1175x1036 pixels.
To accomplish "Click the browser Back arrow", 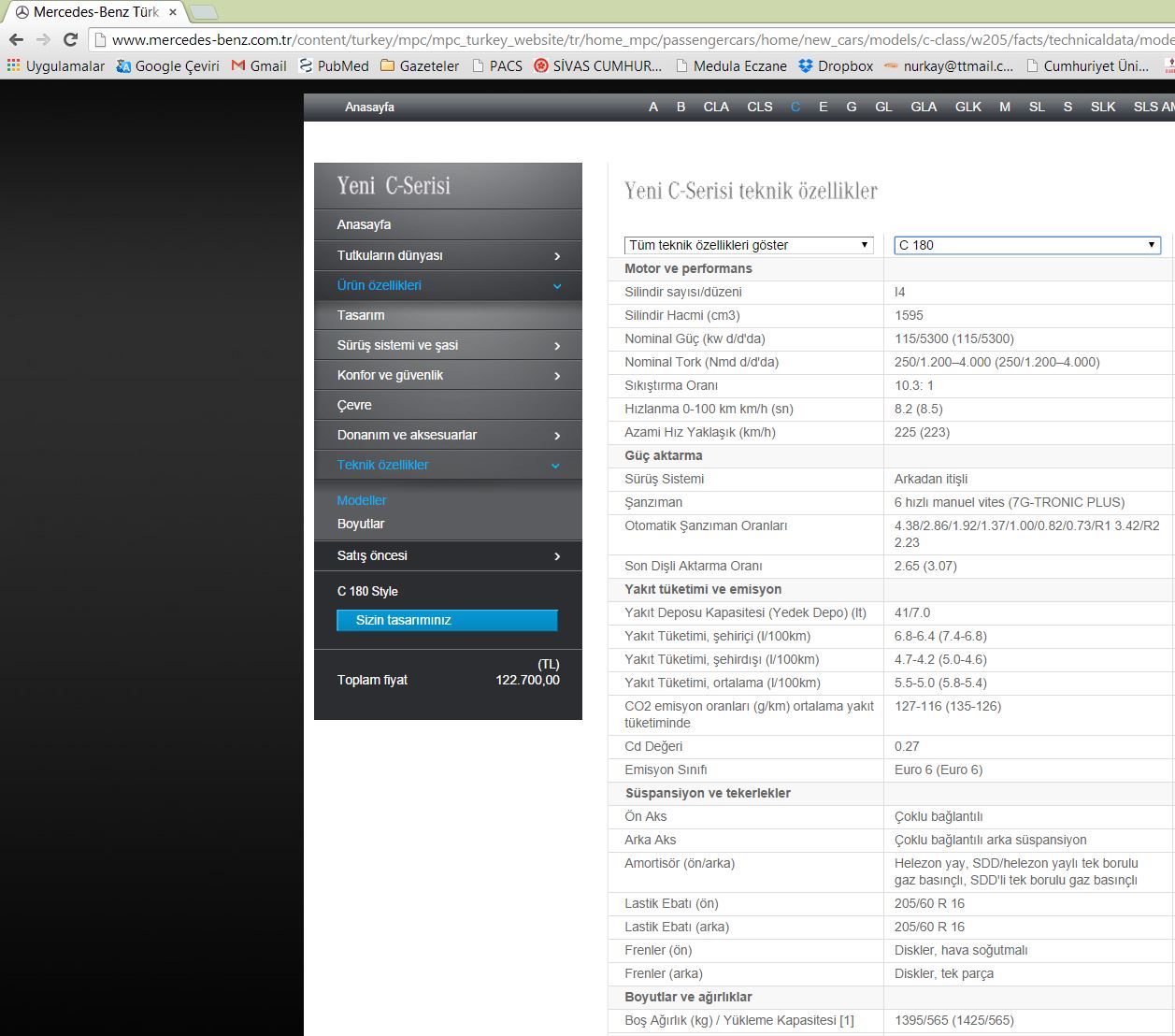I will tap(16, 39).
